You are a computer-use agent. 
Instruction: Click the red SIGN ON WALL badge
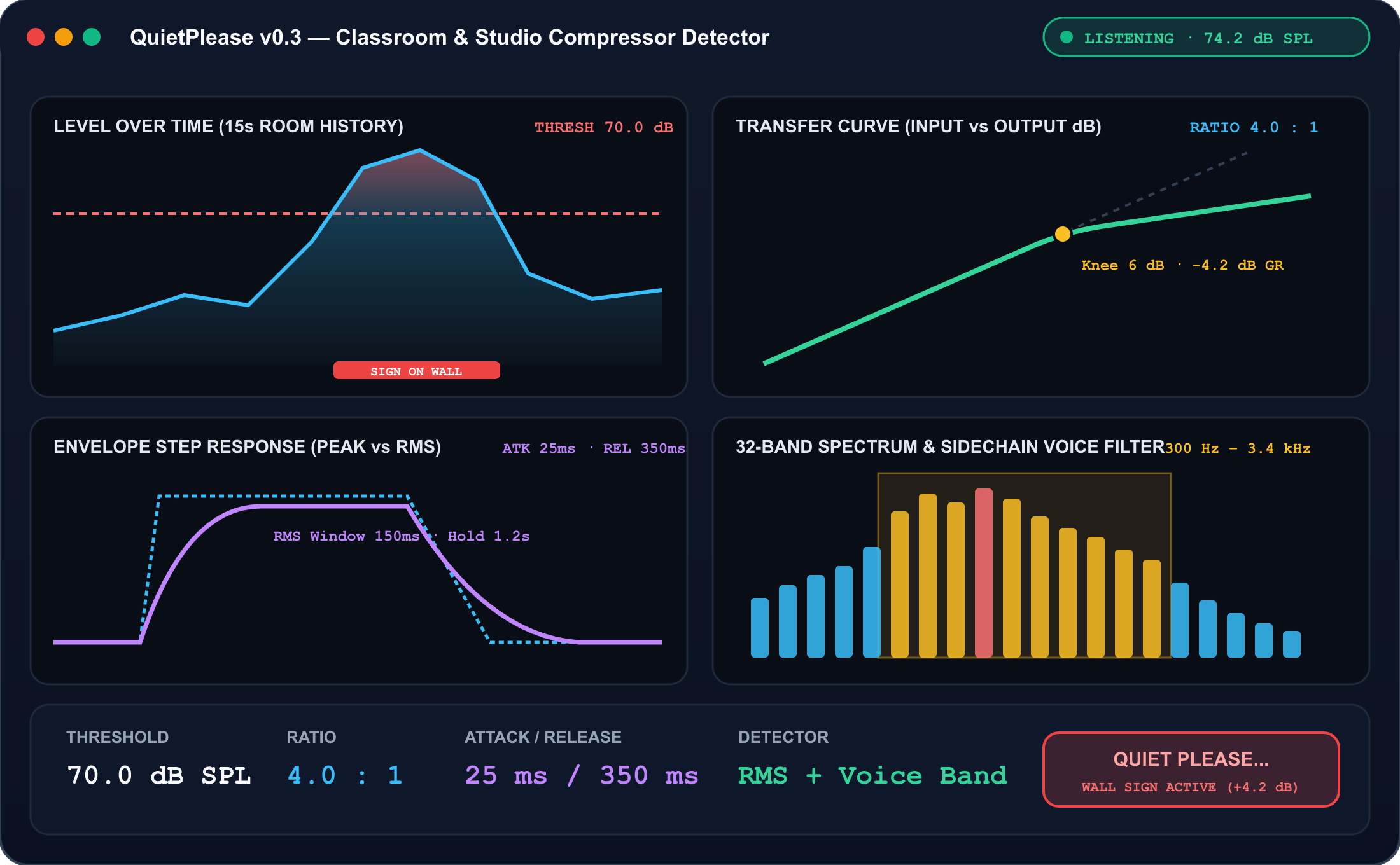tap(417, 371)
